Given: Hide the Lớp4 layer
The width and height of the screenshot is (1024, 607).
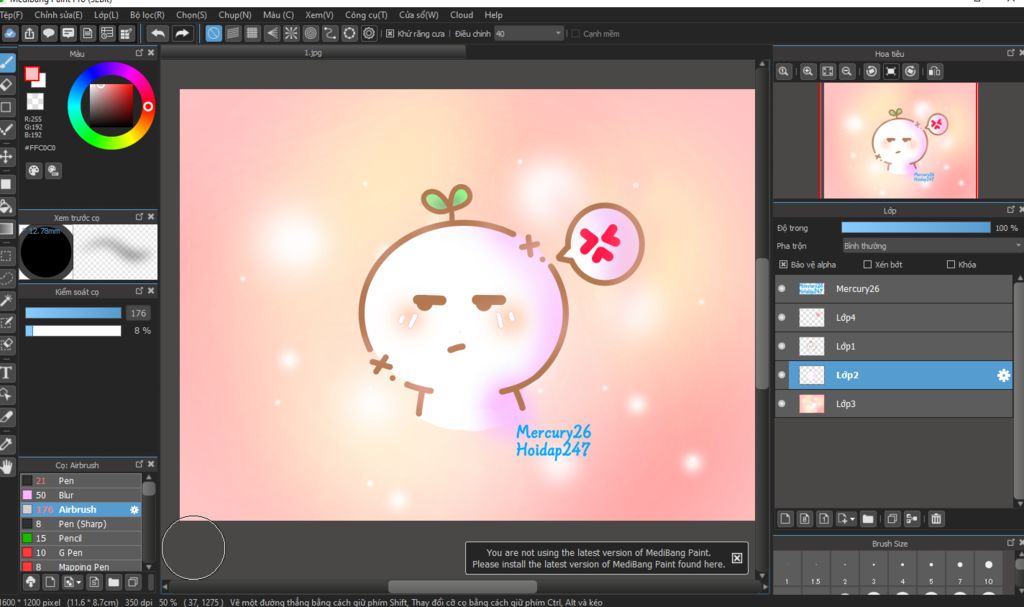Looking at the screenshot, I should click(x=782, y=317).
